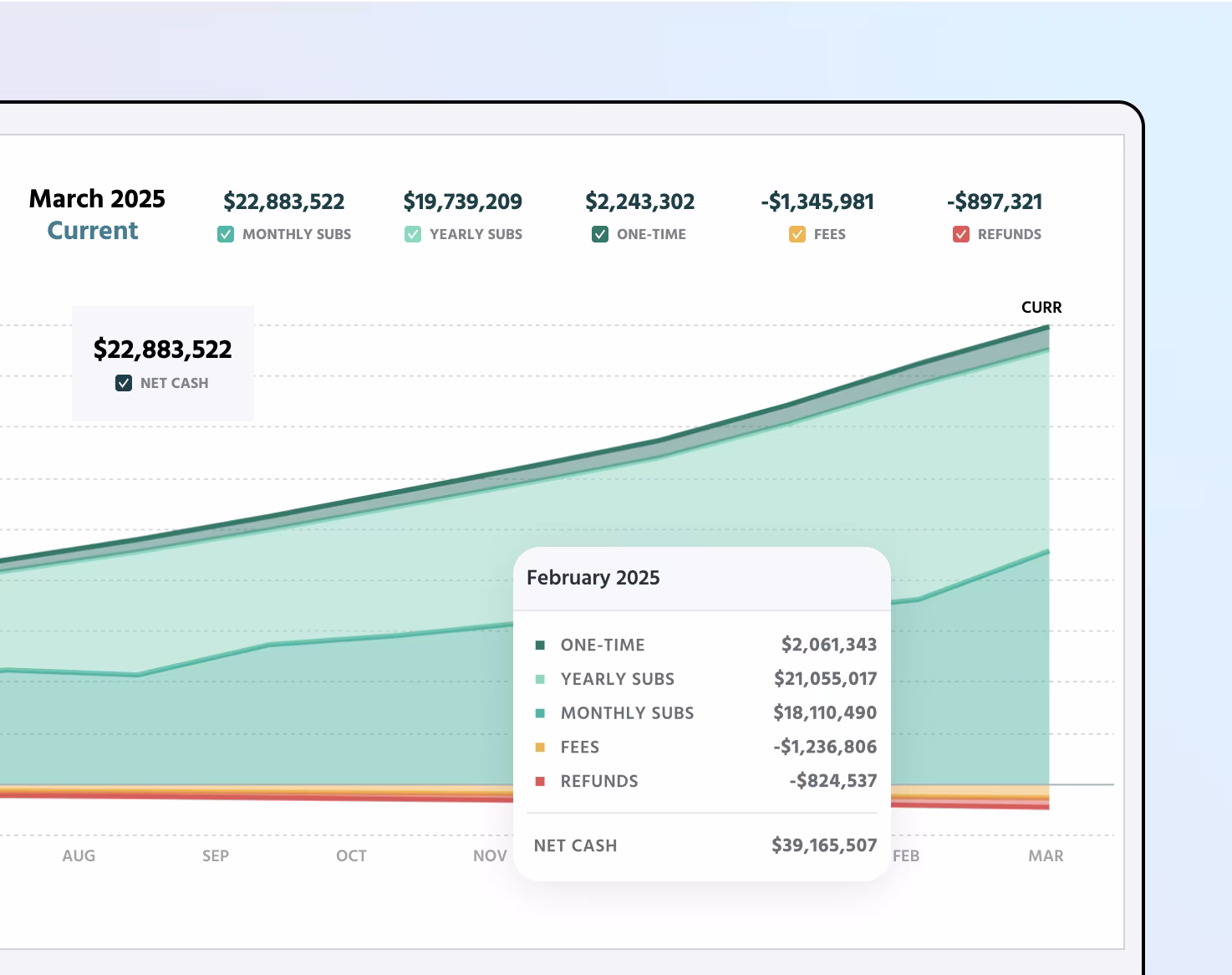Select the FEB axis label
The height and width of the screenshot is (975, 1232).
907,855
